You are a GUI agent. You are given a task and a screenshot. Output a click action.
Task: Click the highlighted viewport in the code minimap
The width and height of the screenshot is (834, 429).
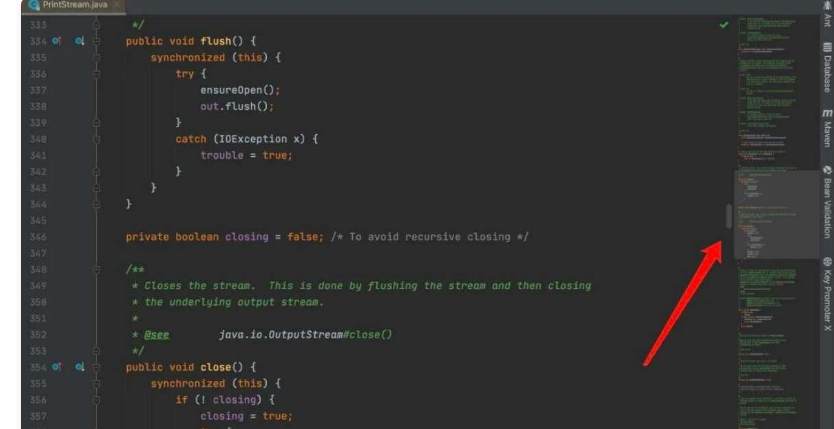(775, 215)
